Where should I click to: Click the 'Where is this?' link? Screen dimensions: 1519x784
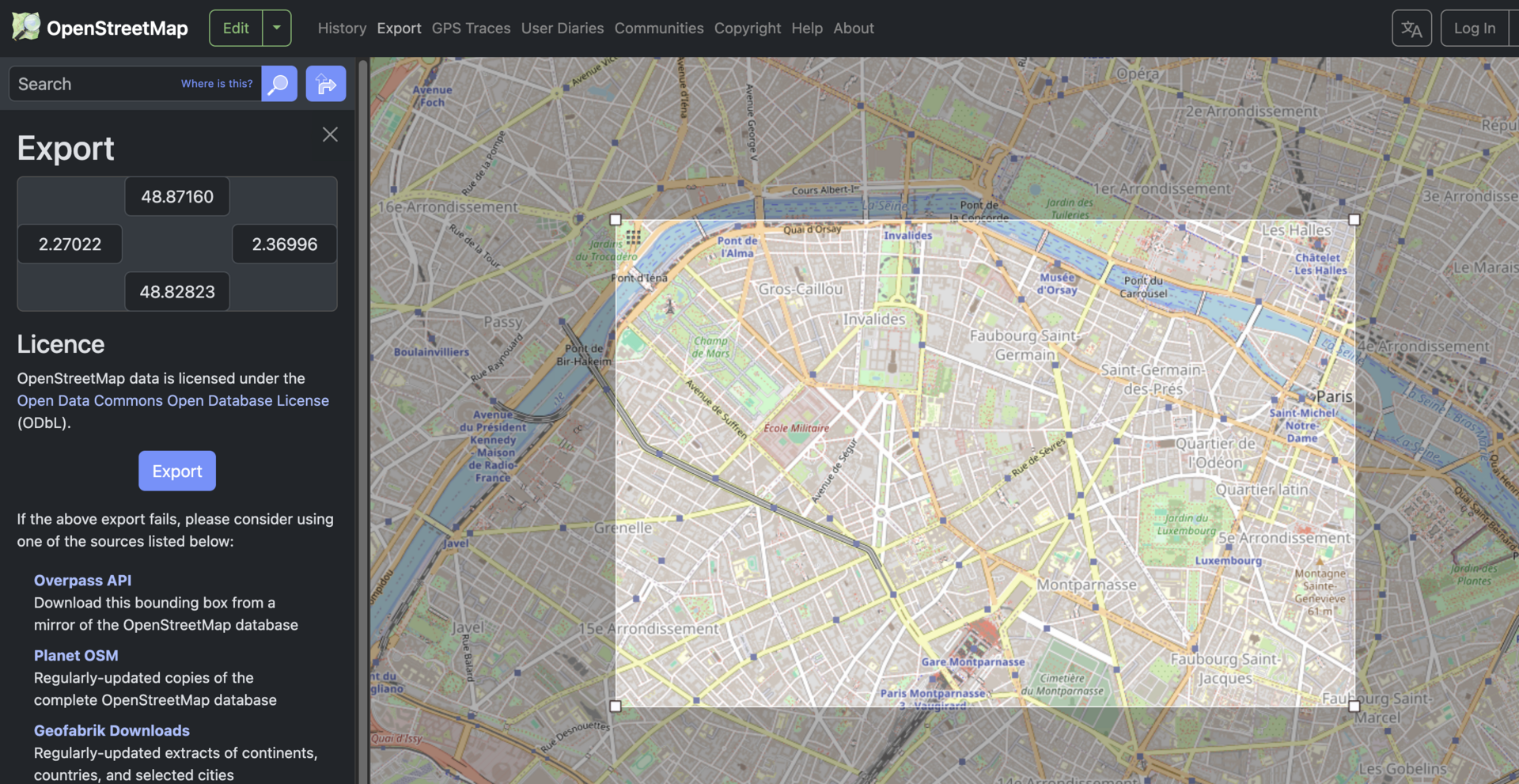[217, 83]
